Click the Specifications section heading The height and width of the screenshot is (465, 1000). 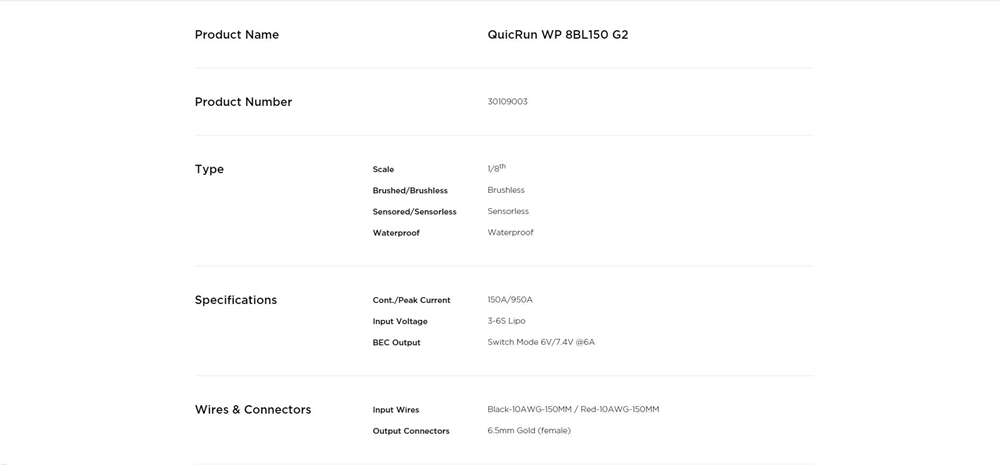(236, 300)
